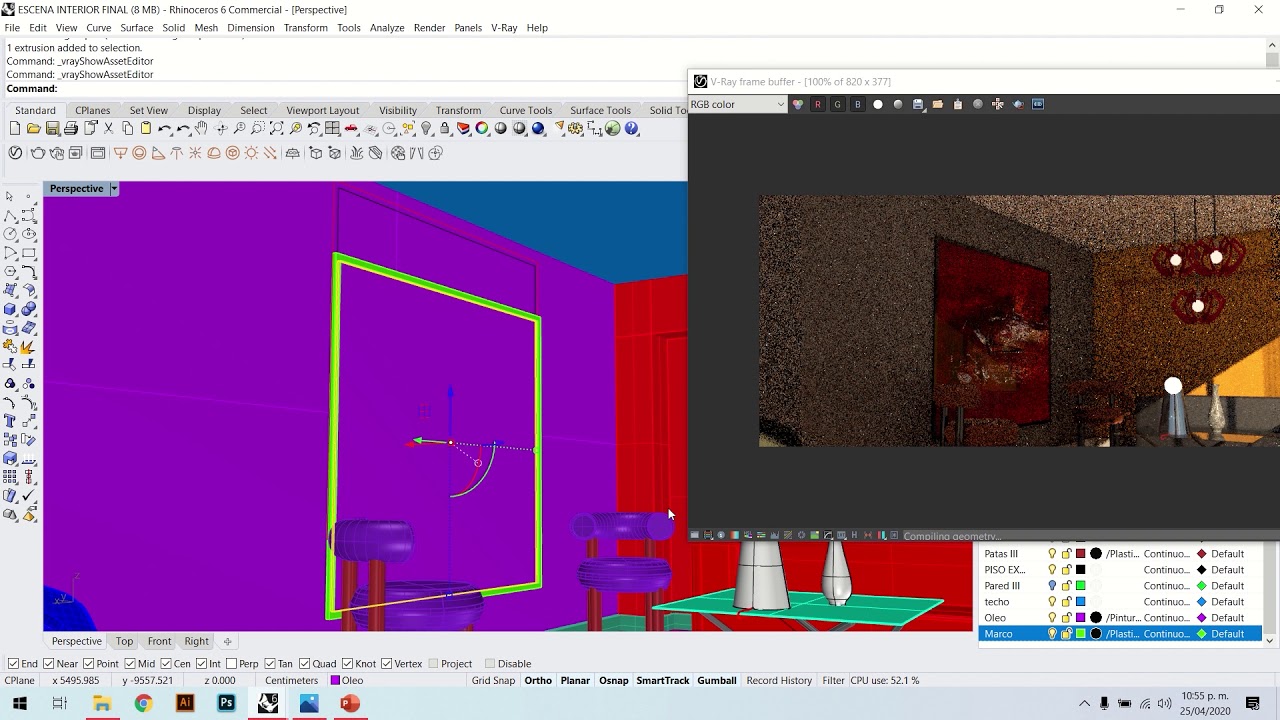Click the Zoom Extents icon
The image size is (1280, 720).
pyautogui.click(x=276, y=128)
